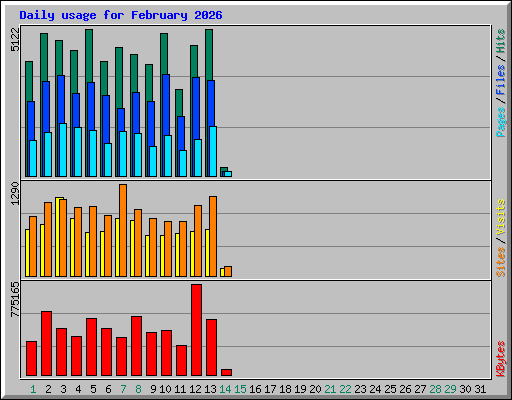Click the 775165 axis value
Viewport: 512px width, 400px height.
(x=15, y=299)
